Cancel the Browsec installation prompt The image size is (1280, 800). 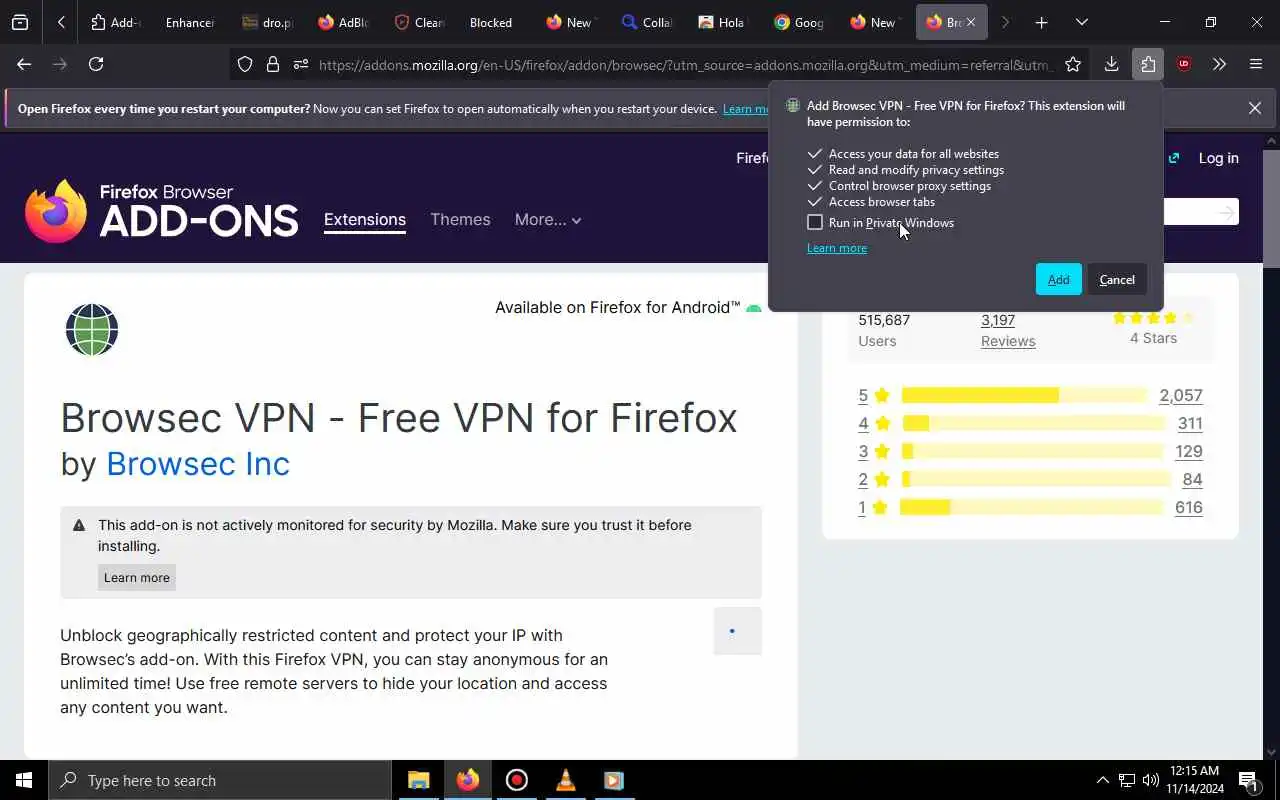click(1117, 279)
